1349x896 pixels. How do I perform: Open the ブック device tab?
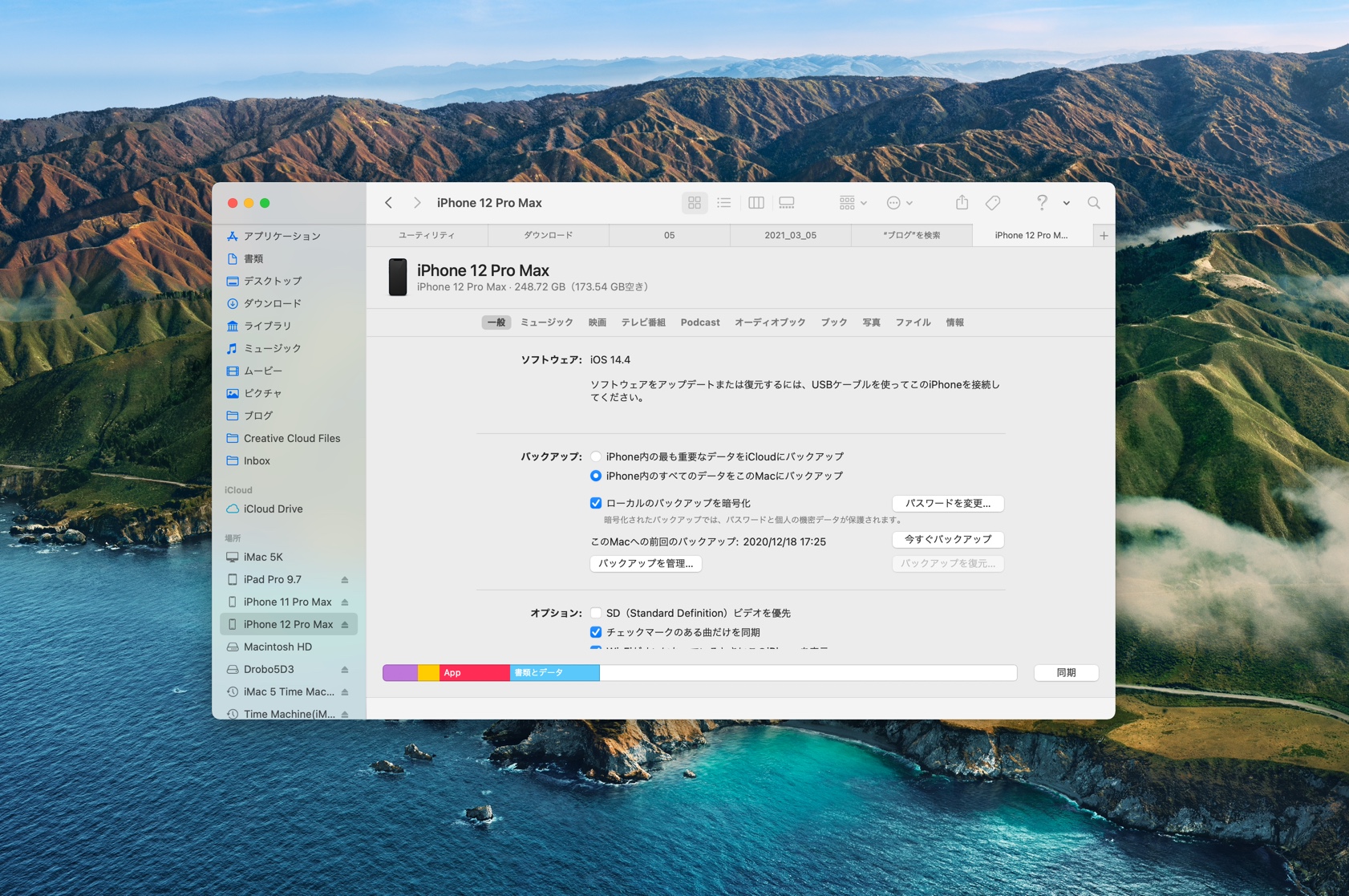pyautogui.click(x=834, y=322)
